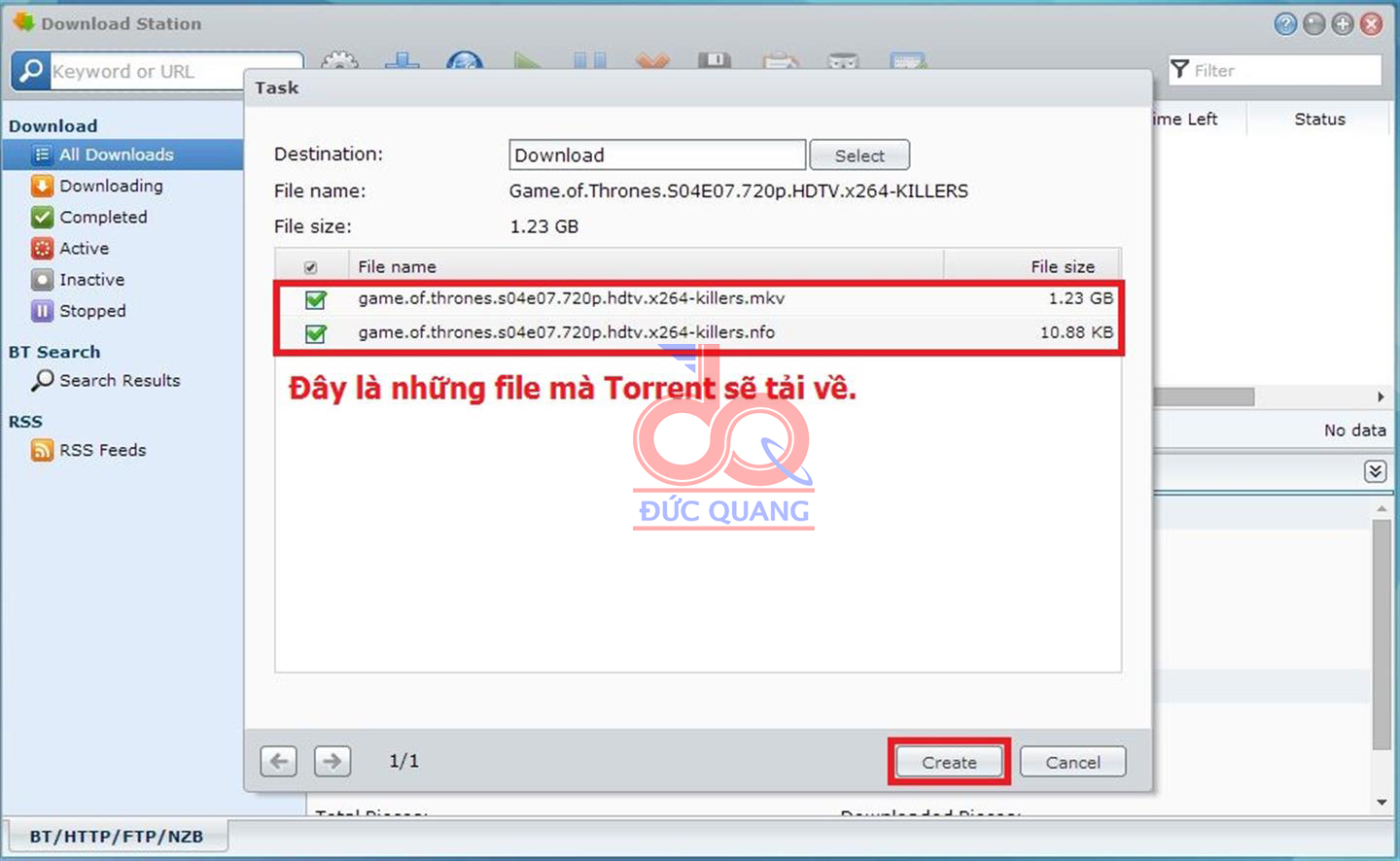Select All Downloads in the sidebar
Viewport: 1400px width, 861px height.
123,155
